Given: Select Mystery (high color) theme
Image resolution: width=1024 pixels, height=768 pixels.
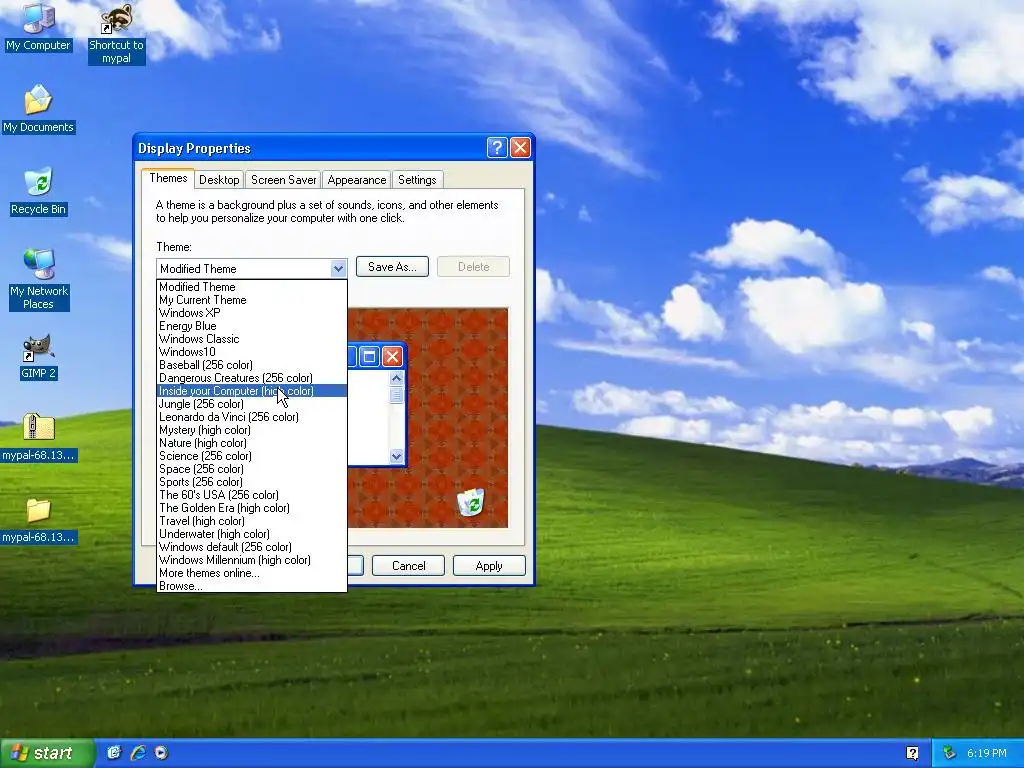Looking at the screenshot, I should point(251,430).
